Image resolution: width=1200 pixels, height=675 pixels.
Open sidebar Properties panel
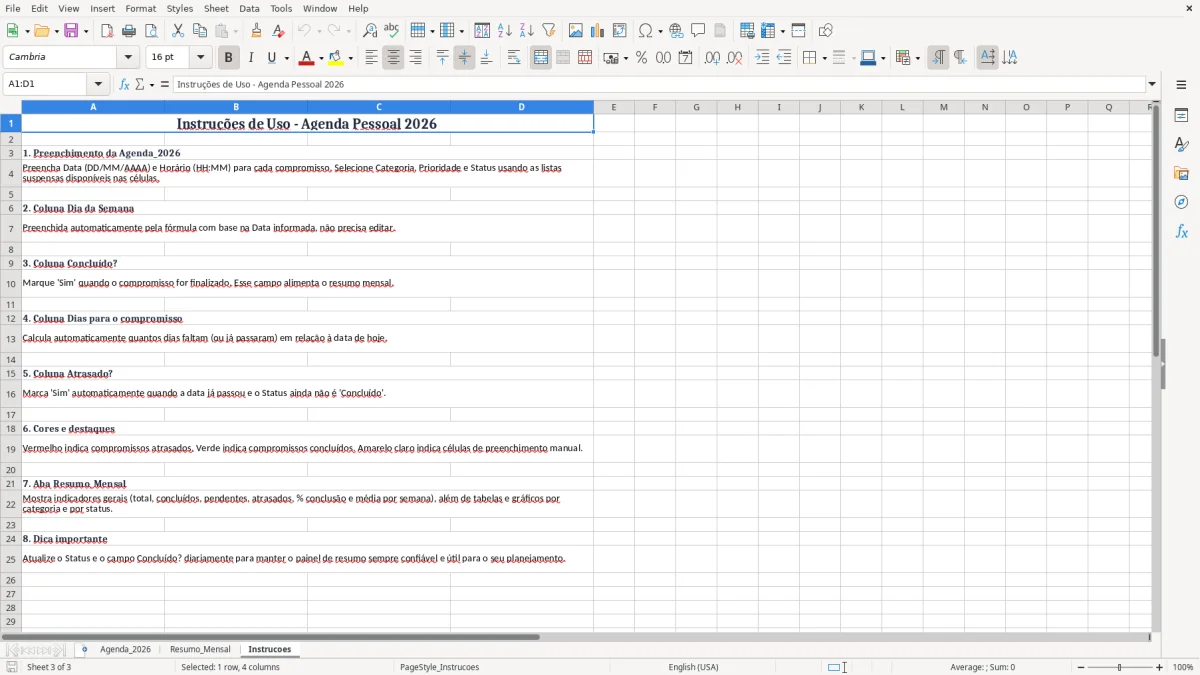[x=1181, y=115]
